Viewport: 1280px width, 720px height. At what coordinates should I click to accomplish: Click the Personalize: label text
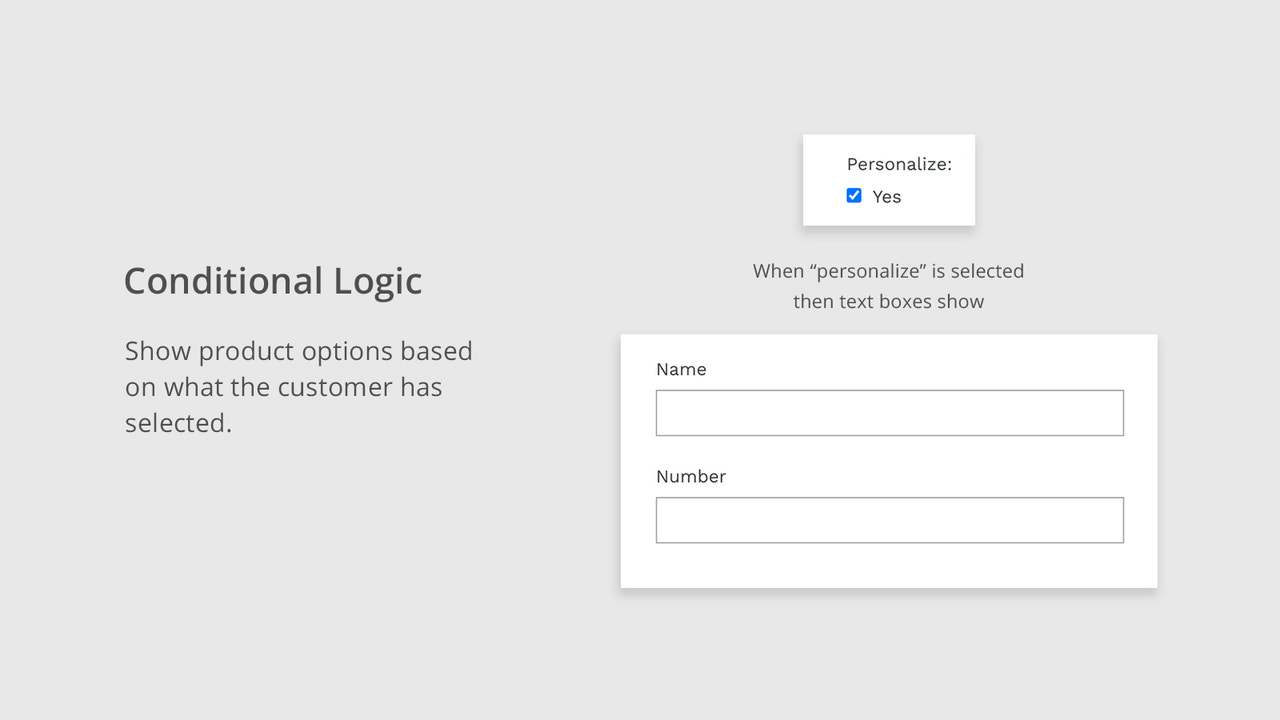(x=899, y=163)
